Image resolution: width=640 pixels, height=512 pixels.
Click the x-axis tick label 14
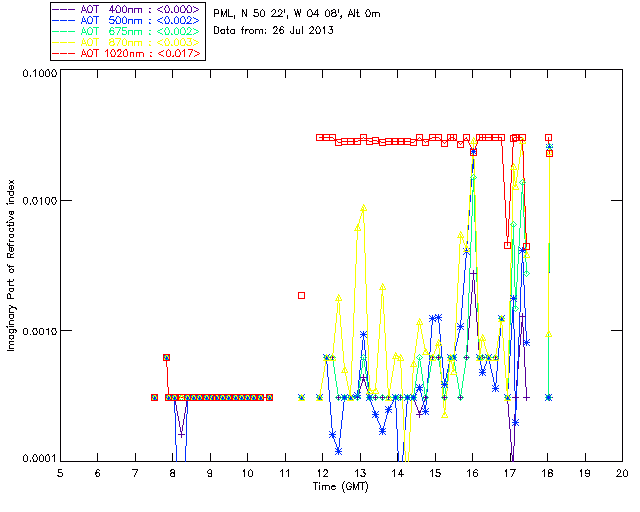coord(398,473)
